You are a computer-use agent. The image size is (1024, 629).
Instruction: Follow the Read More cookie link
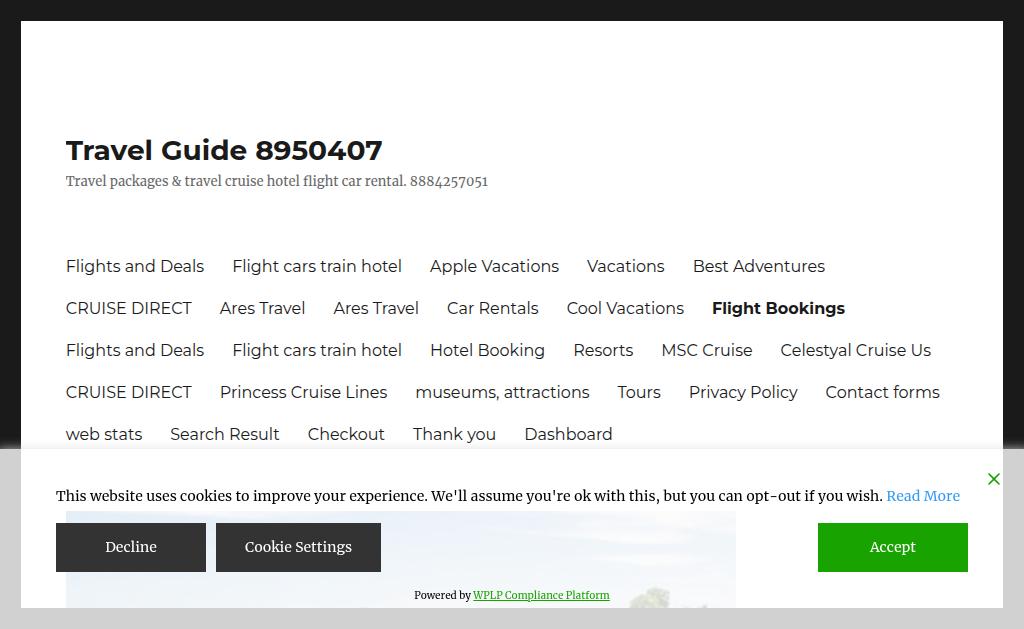point(922,496)
